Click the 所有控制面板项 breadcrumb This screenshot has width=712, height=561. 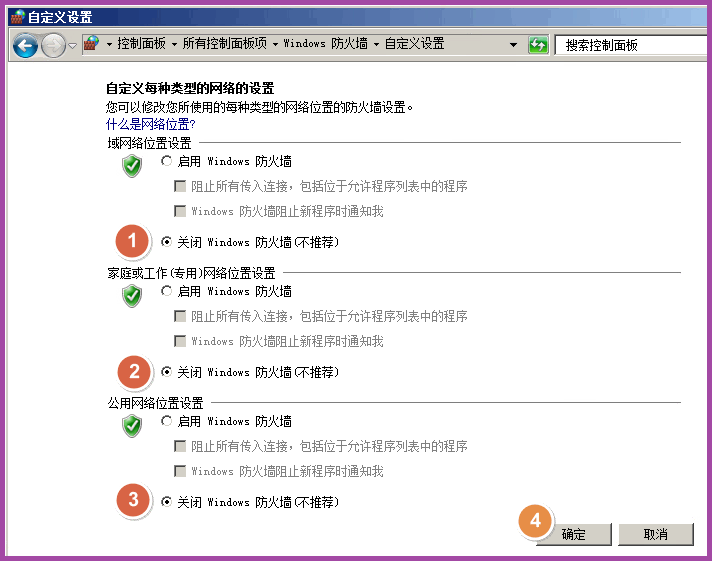pos(225,44)
